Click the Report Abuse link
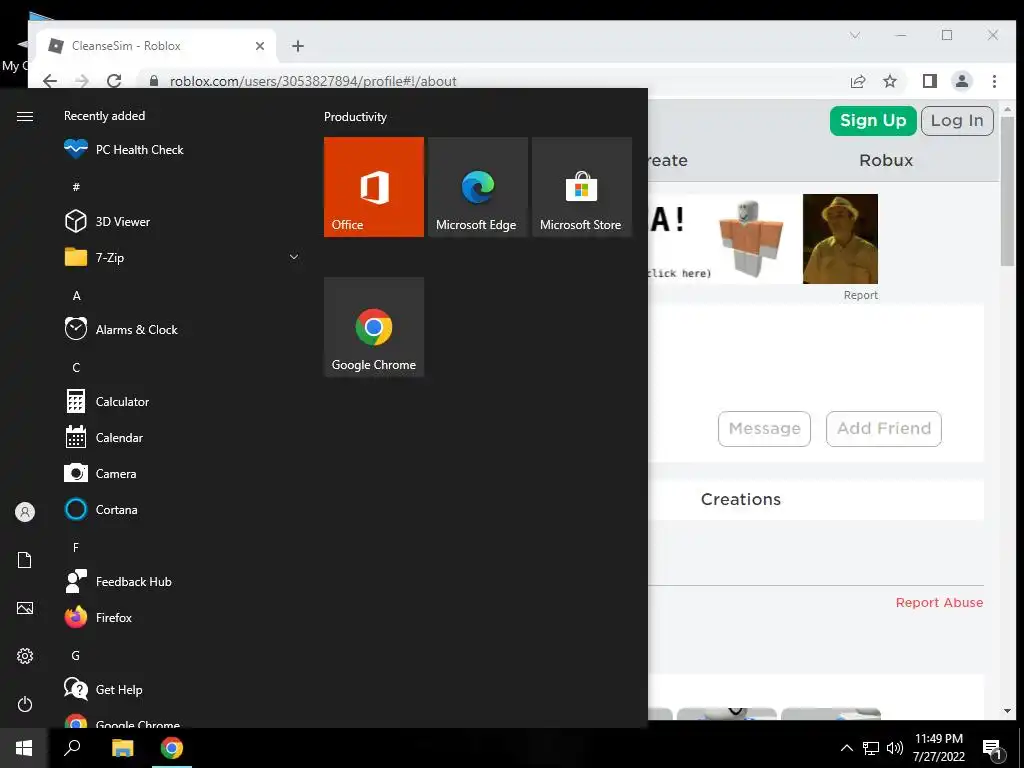Viewport: 1024px width, 768px height. pyautogui.click(x=939, y=603)
